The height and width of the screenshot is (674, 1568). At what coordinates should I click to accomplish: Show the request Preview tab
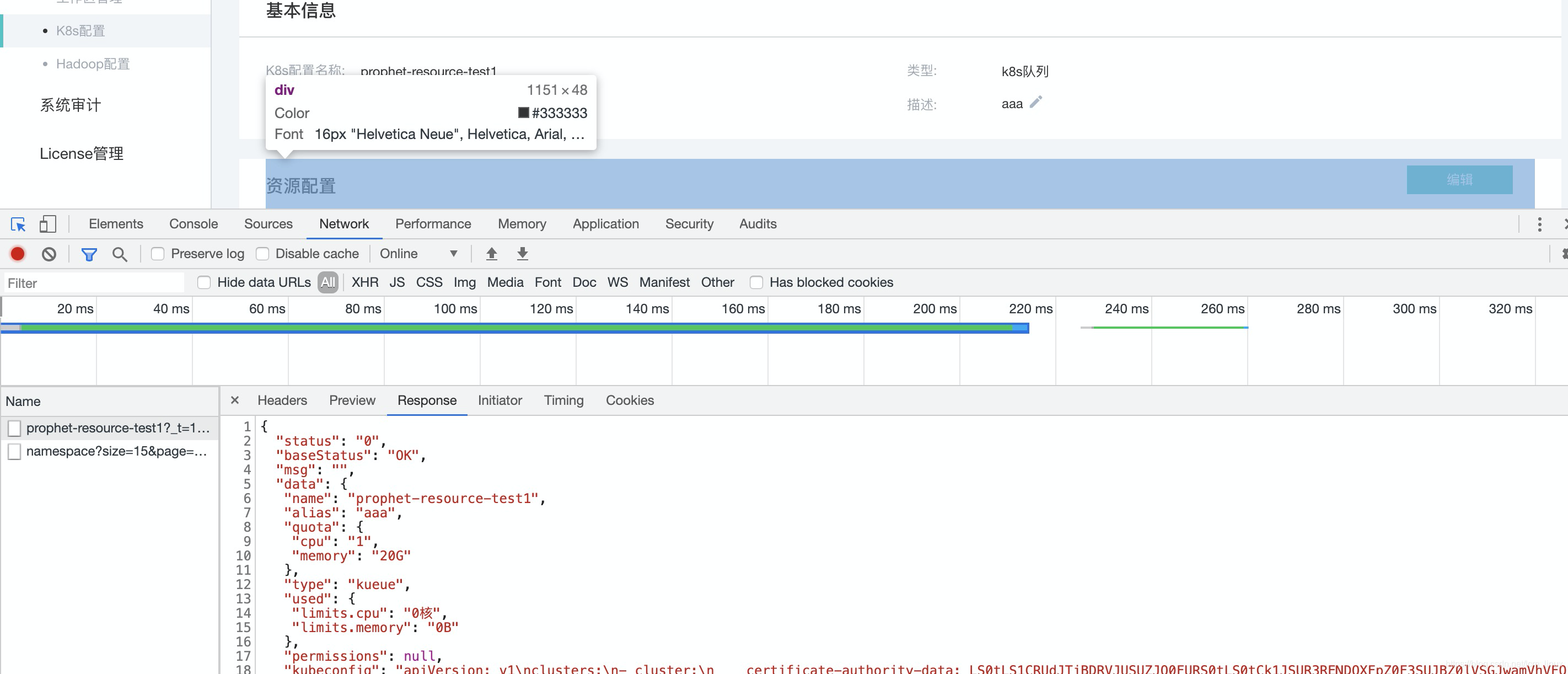point(352,400)
